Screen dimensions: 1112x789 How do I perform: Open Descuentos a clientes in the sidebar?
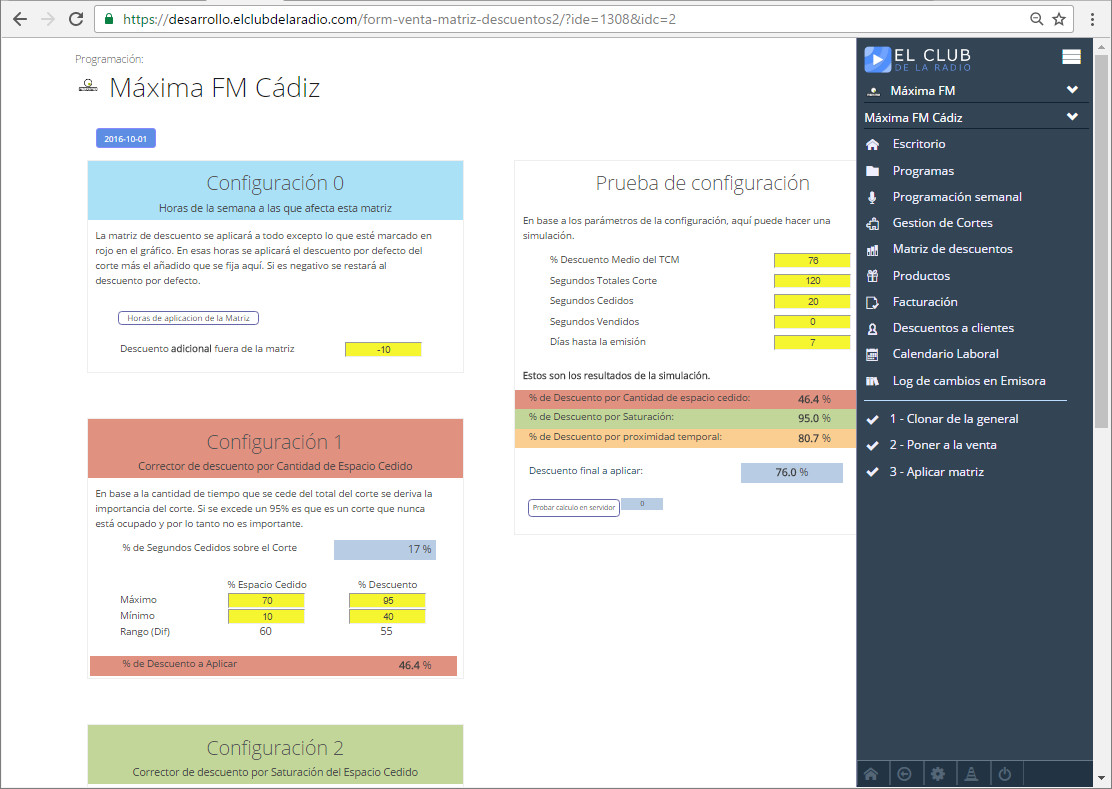coord(953,328)
